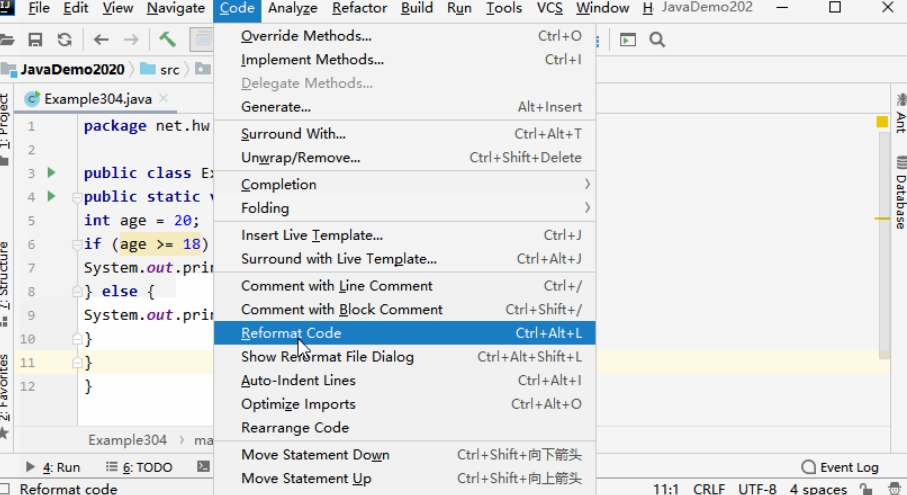Build project with the green hammer icon
The width and height of the screenshot is (907, 495).
point(167,39)
